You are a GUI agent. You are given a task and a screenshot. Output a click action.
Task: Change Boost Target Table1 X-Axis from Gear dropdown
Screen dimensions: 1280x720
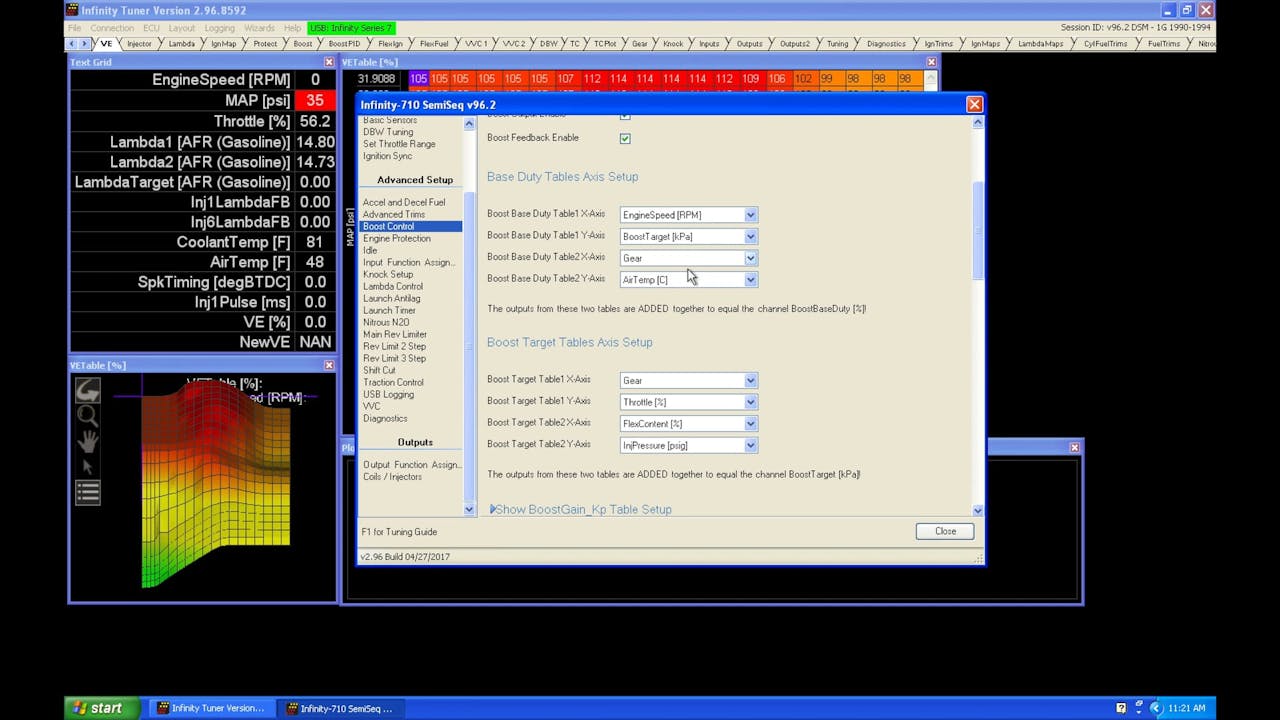[750, 380]
